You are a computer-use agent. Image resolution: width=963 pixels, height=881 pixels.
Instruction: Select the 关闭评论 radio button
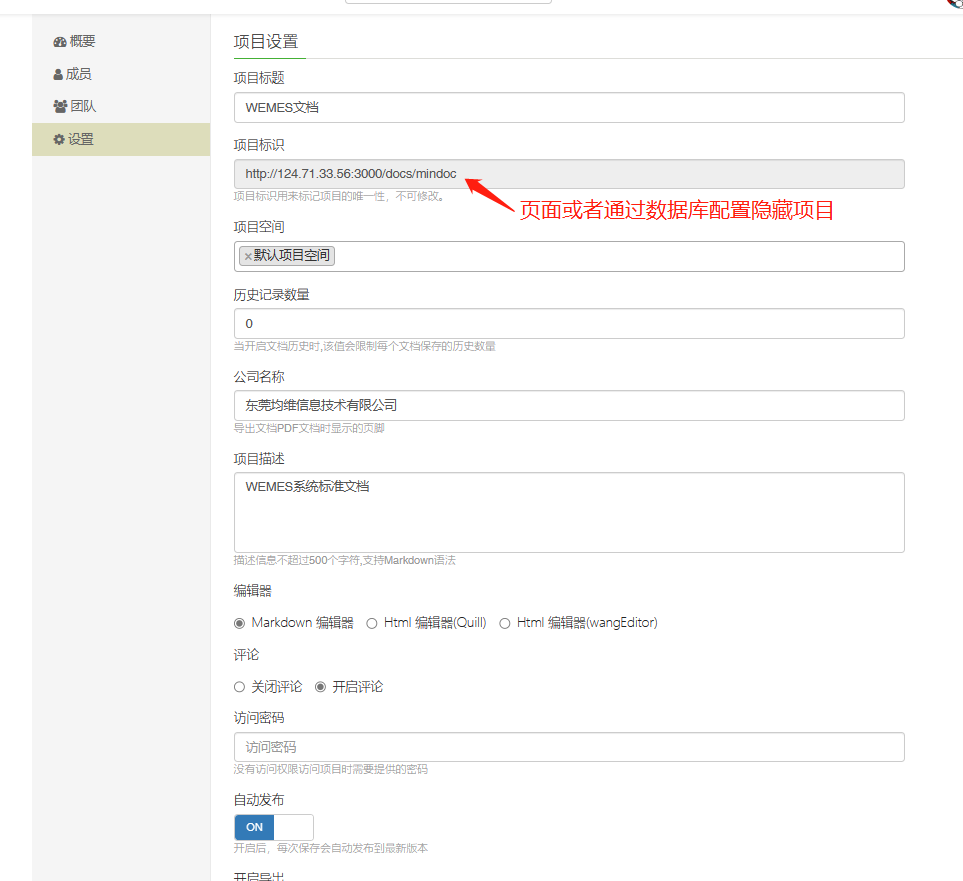point(239,687)
